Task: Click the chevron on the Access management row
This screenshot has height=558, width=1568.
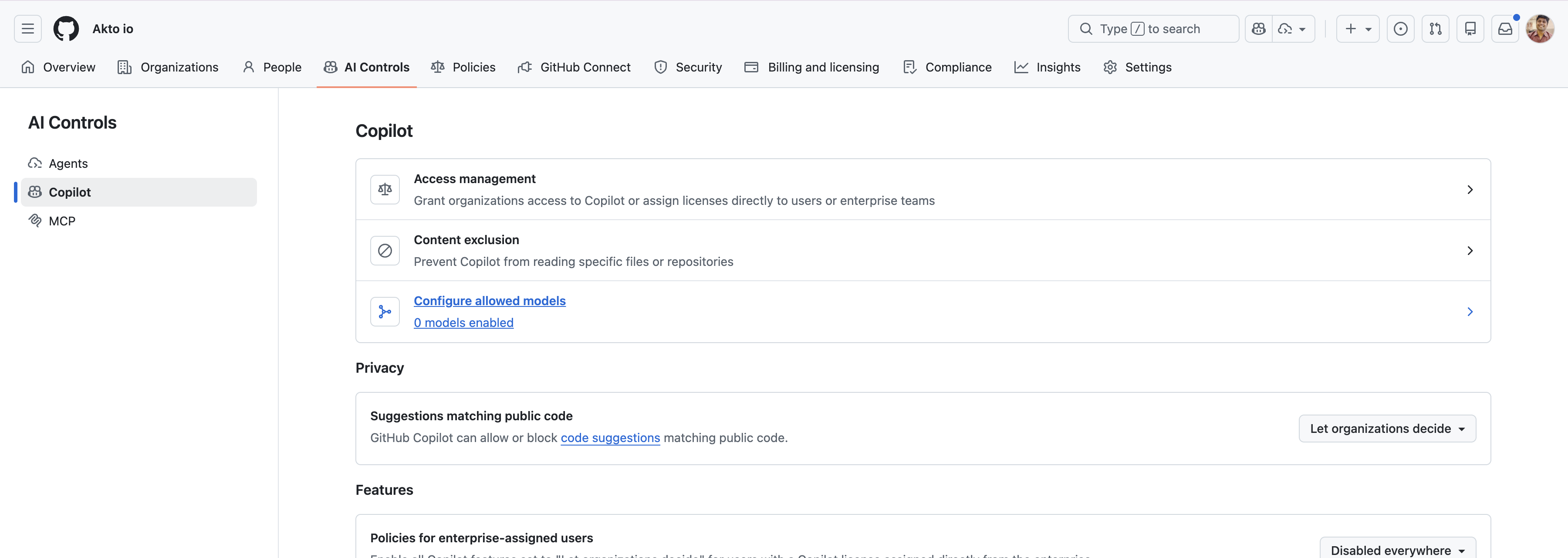Action: [x=1470, y=190]
